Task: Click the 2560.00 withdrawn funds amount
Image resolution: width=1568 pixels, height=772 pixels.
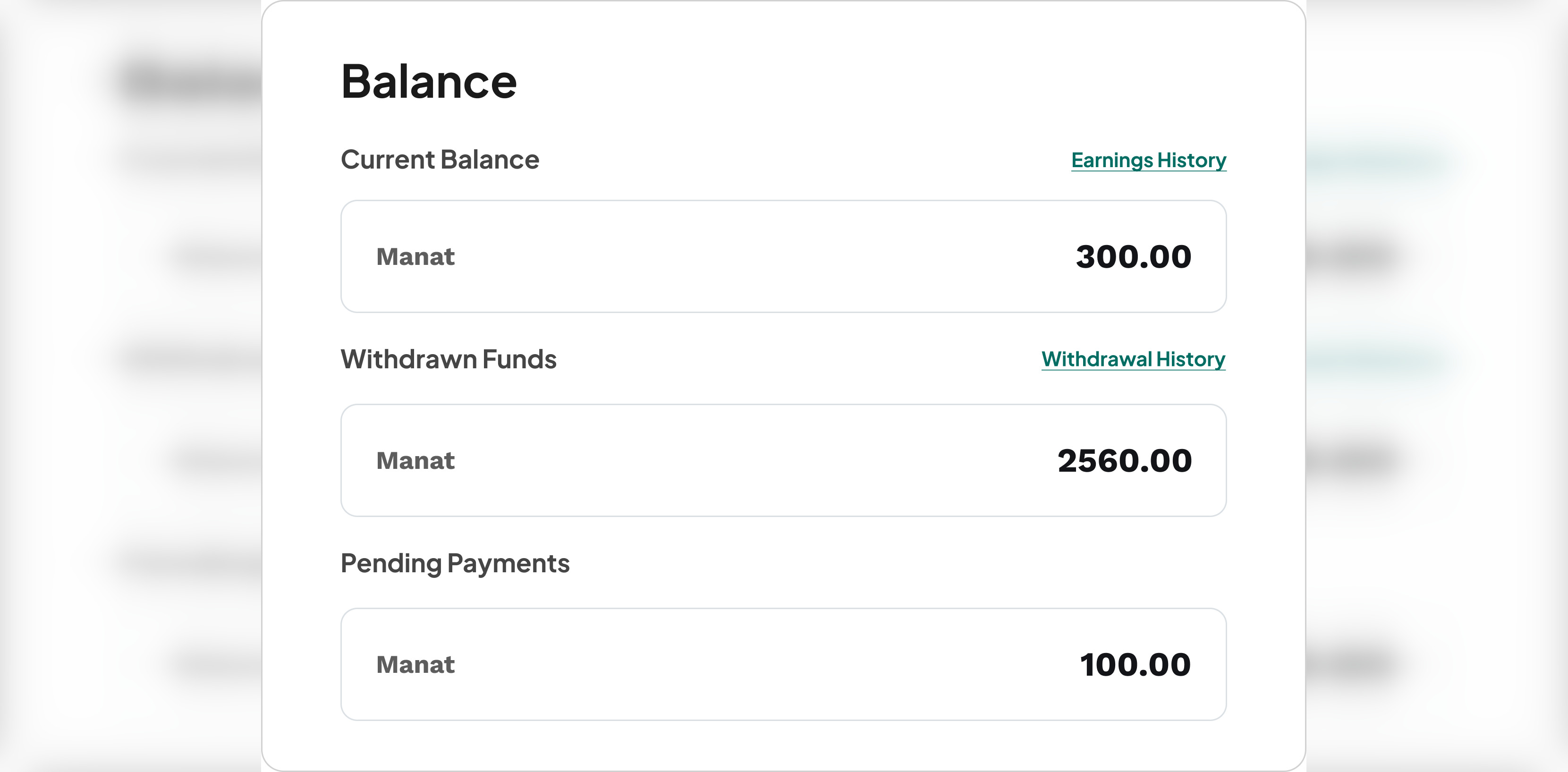Action: click(x=1124, y=460)
